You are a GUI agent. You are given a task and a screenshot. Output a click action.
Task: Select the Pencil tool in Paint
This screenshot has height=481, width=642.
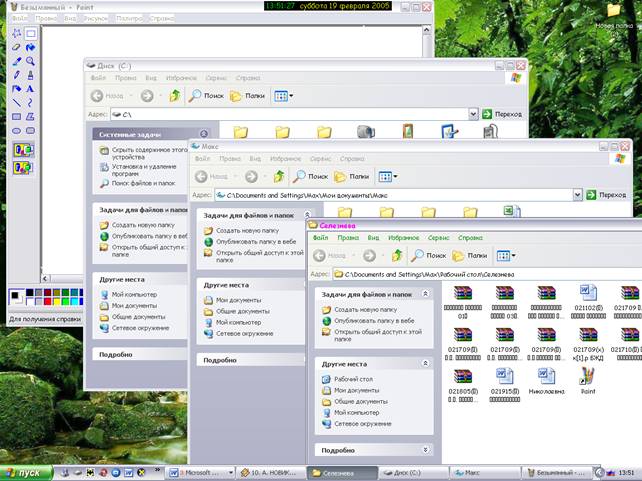click(17, 74)
